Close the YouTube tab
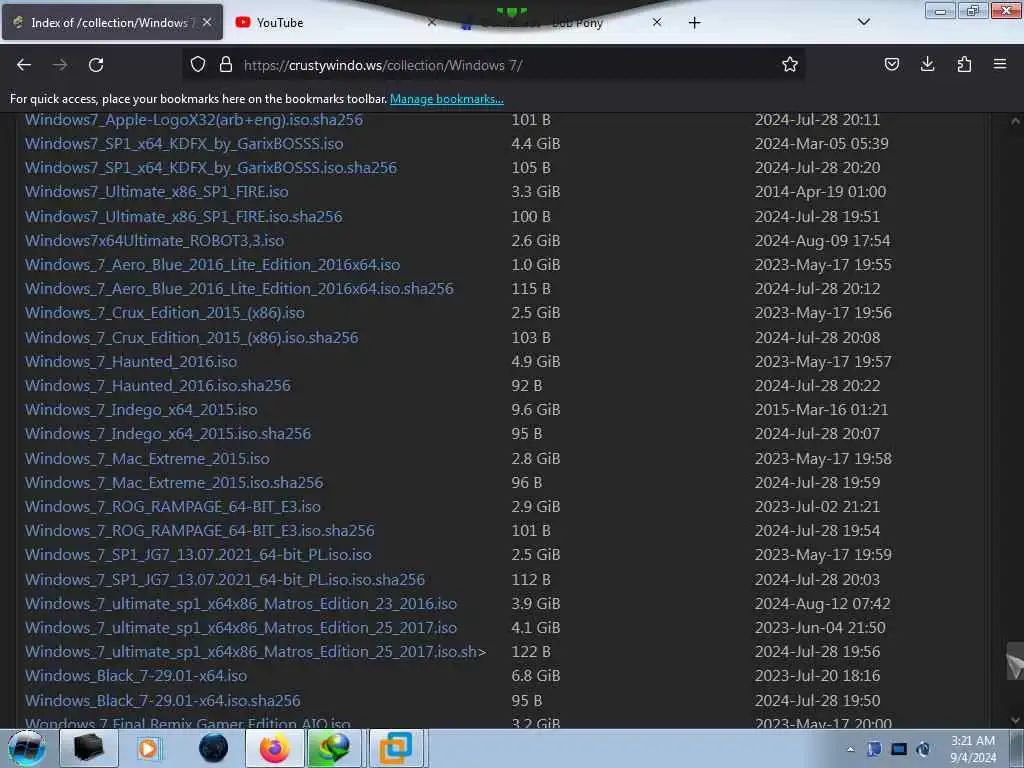Image resolution: width=1024 pixels, height=768 pixels. tap(432, 22)
